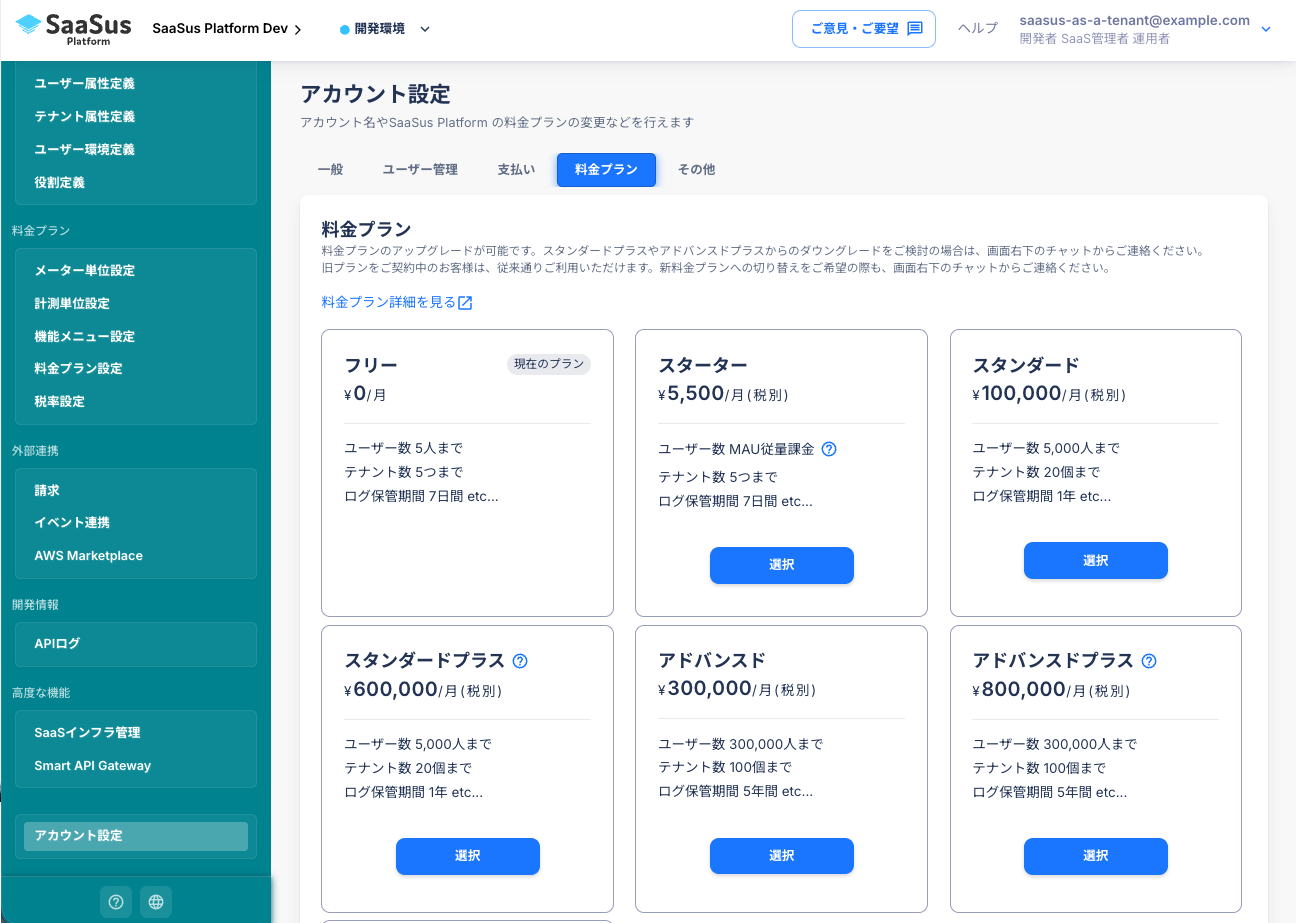1296x923 pixels.
Task: Open AWS Marketplace in the sidebar
Action: tap(88, 556)
